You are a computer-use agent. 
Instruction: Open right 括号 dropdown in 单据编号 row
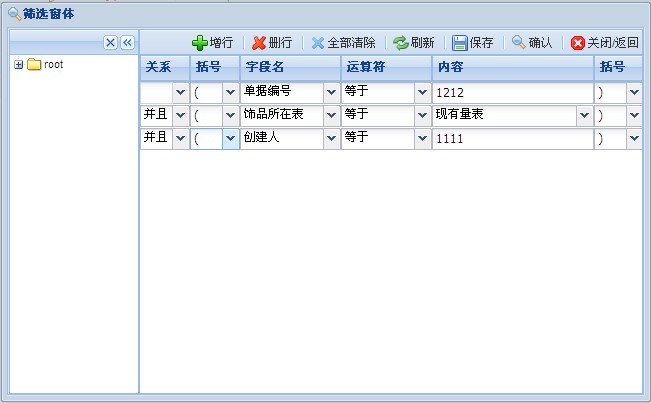point(634,93)
